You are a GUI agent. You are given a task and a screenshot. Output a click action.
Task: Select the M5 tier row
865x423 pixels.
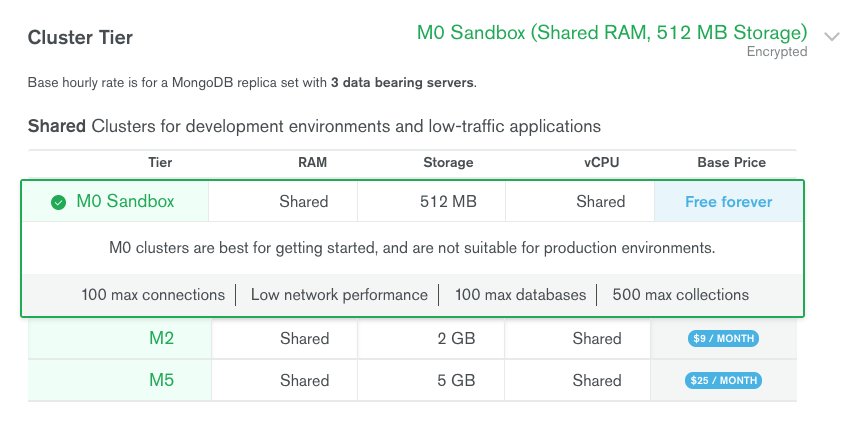(x=412, y=380)
